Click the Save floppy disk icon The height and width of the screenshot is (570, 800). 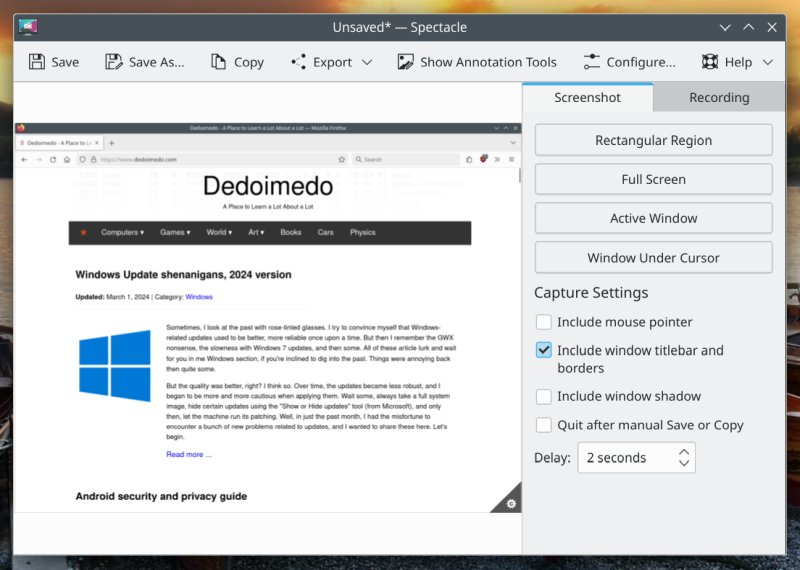coord(37,62)
